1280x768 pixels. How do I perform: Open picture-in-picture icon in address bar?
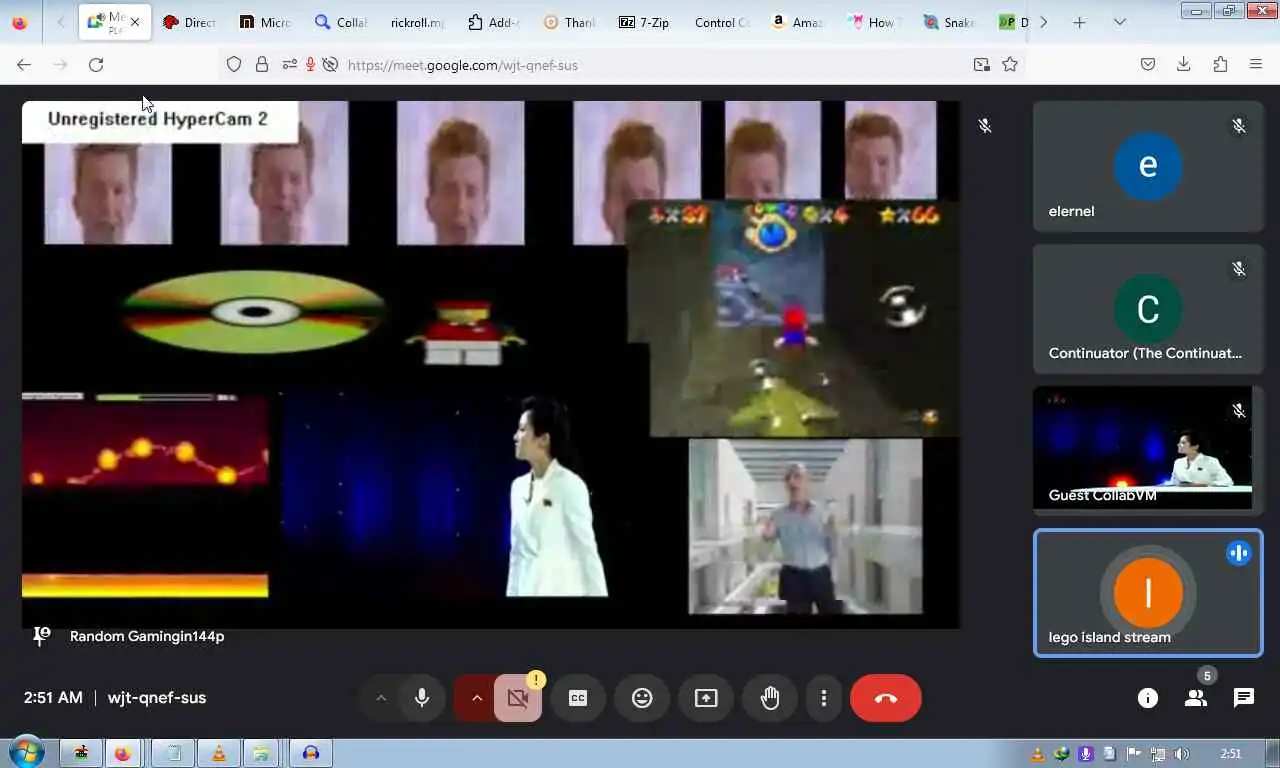982,64
